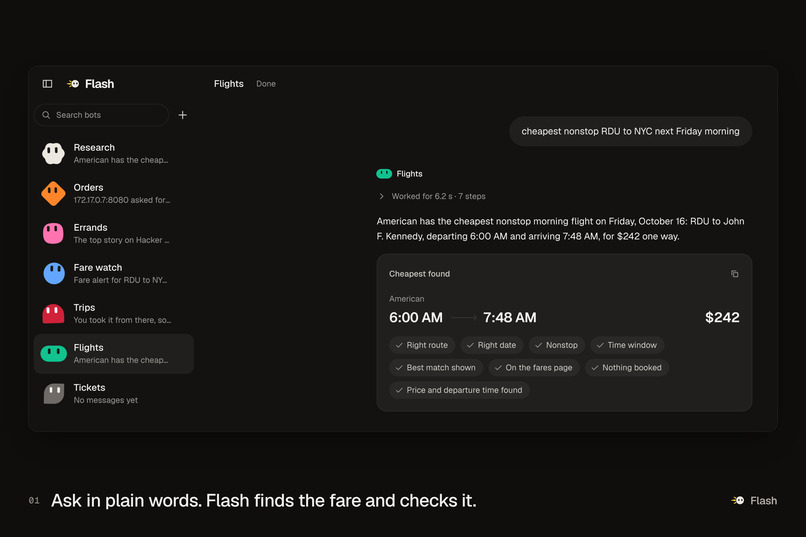Click the 'Best match shown' check chip
806x537 pixels.
tap(436, 368)
